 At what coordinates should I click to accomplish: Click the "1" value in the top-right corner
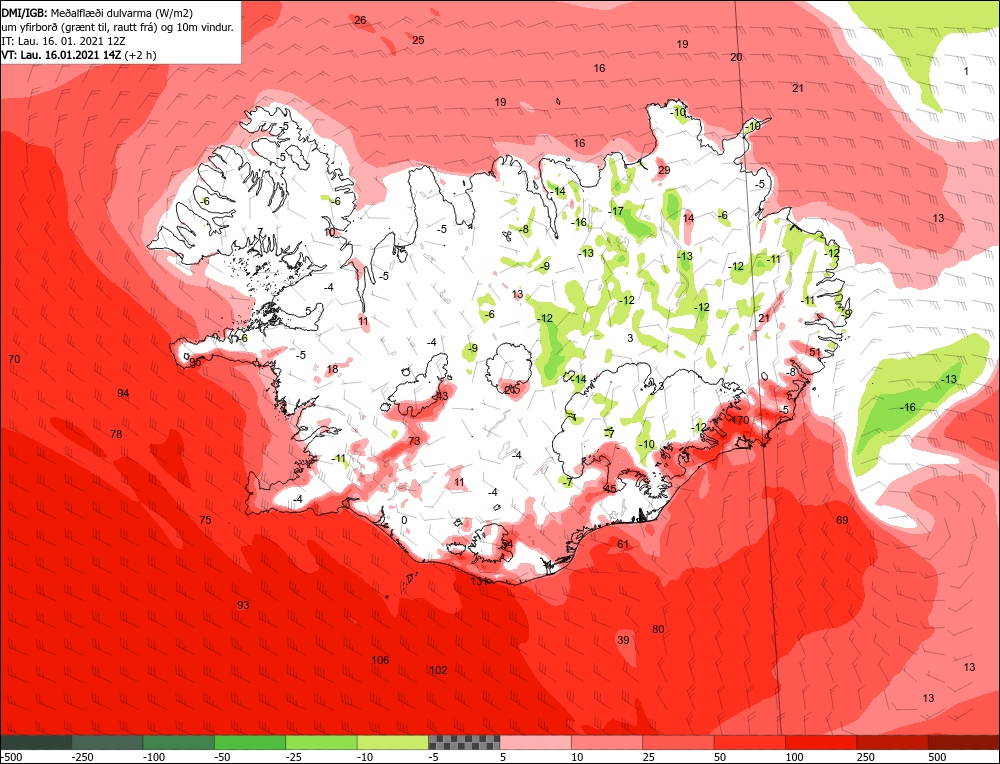pos(966,71)
